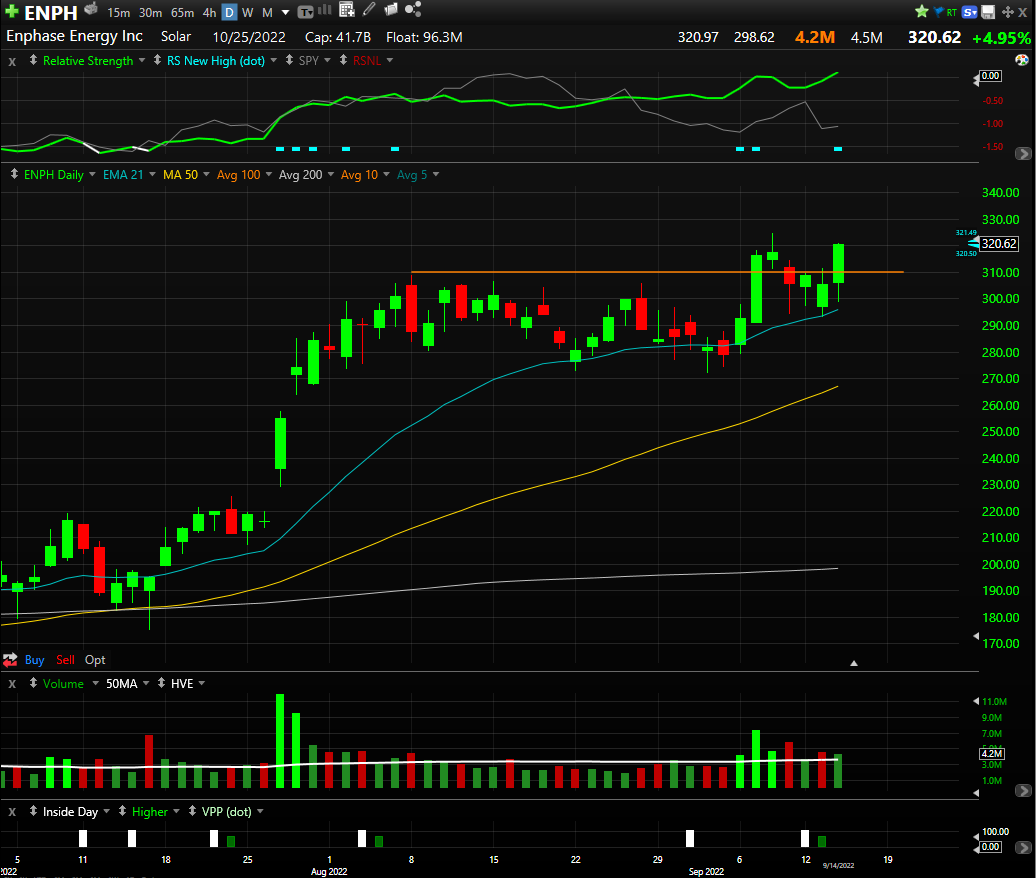Image resolution: width=1036 pixels, height=878 pixels.
Task: Click the 4.2M volume marker on scale
Action: pos(992,753)
